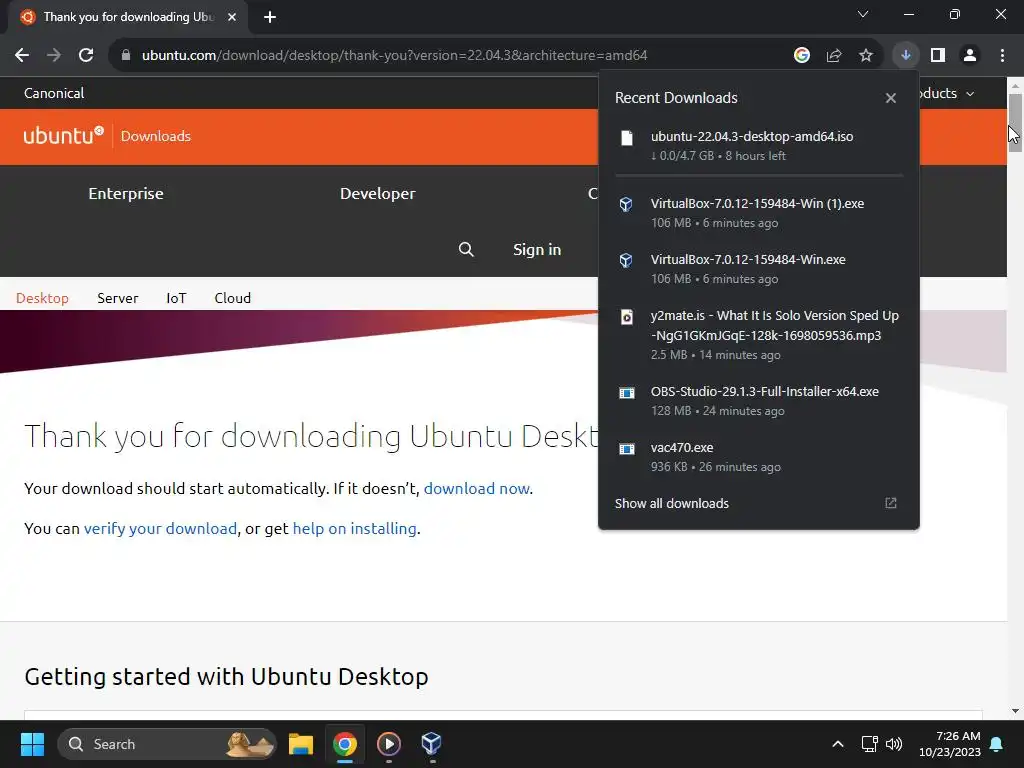
Task: Click the Canonical link in header
Action: pos(54,93)
